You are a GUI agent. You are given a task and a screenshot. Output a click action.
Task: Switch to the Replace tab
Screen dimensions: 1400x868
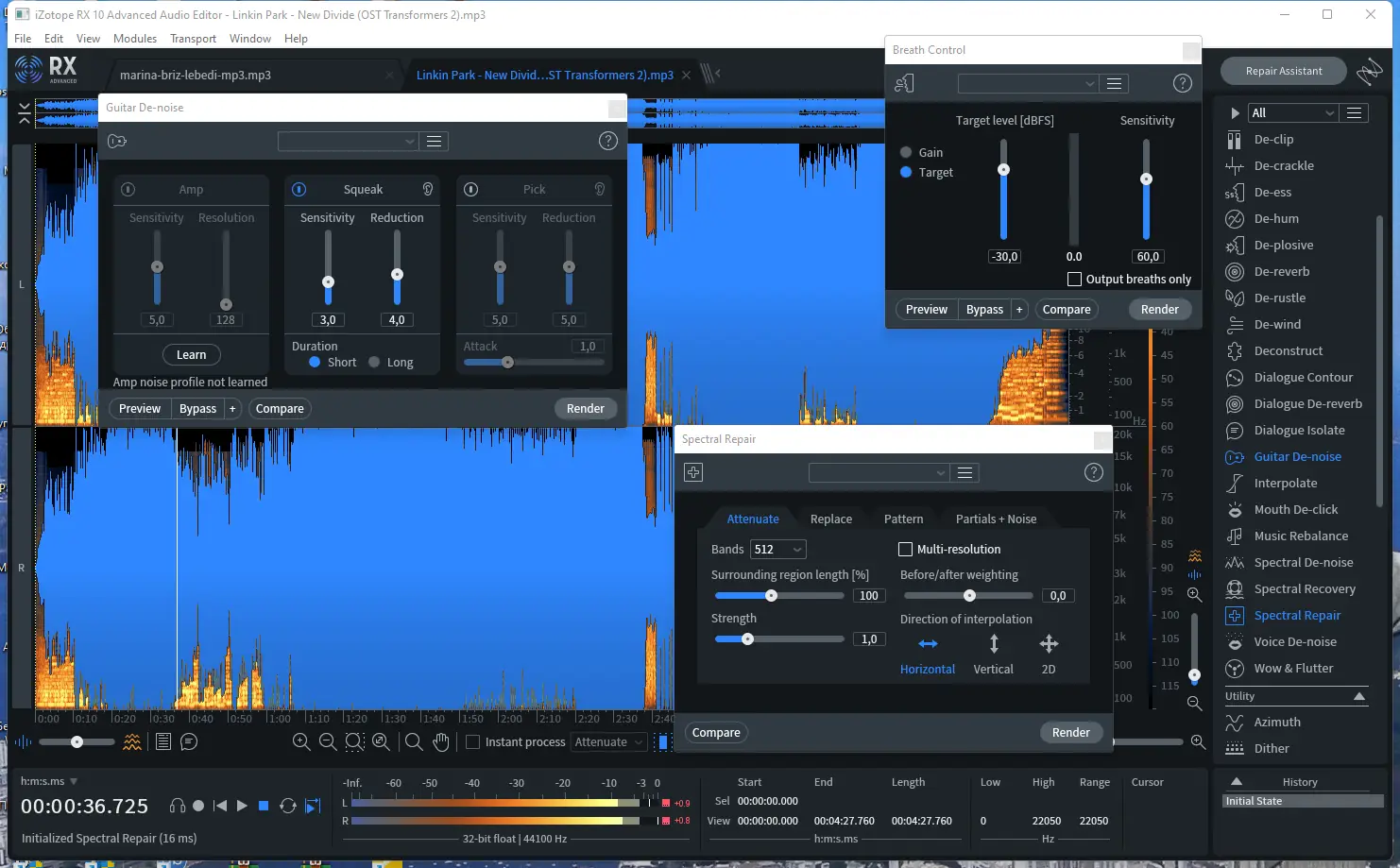831,519
